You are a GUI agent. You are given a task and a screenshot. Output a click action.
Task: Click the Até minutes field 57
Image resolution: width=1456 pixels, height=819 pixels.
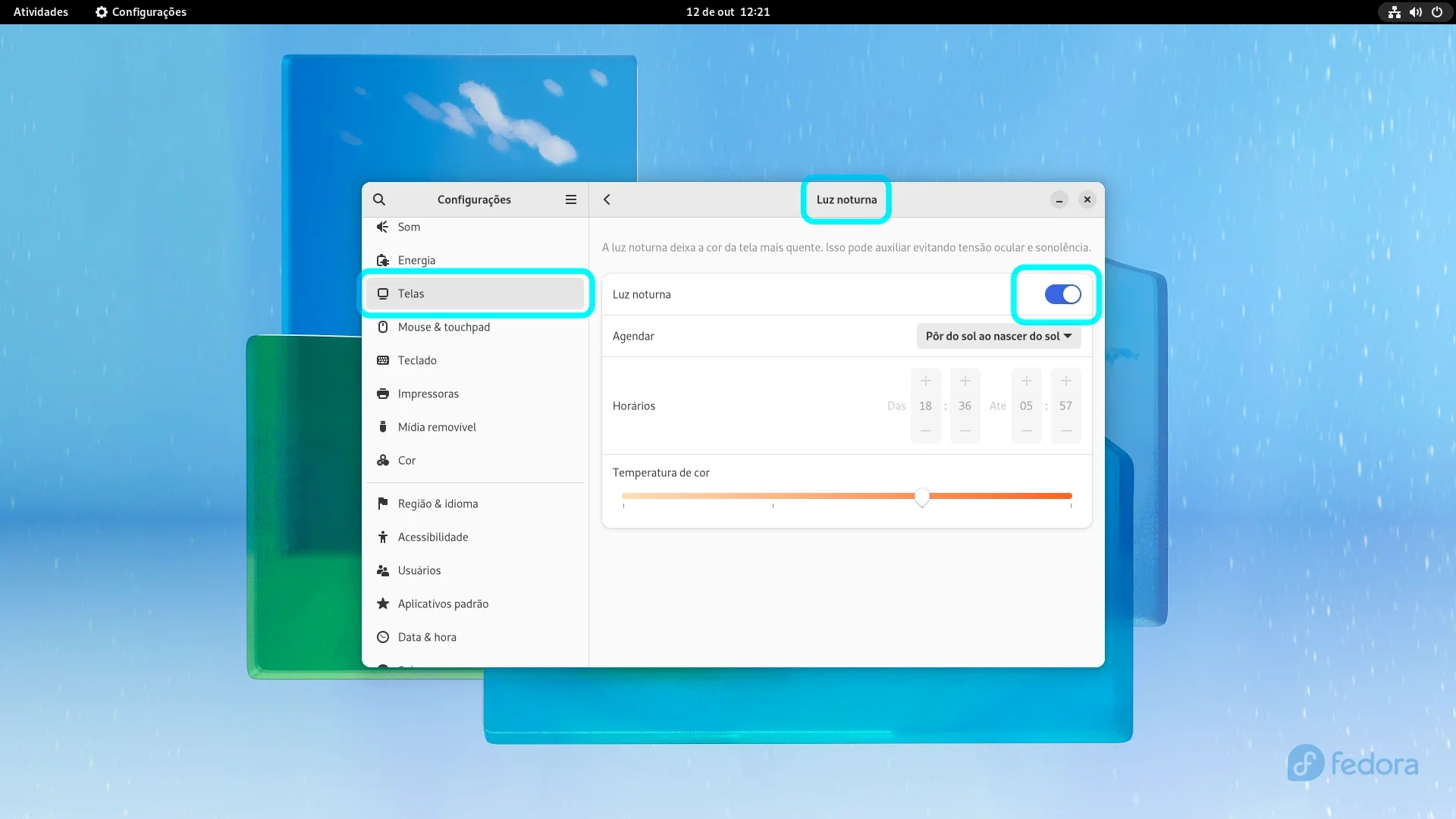(x=1065, y=406)
